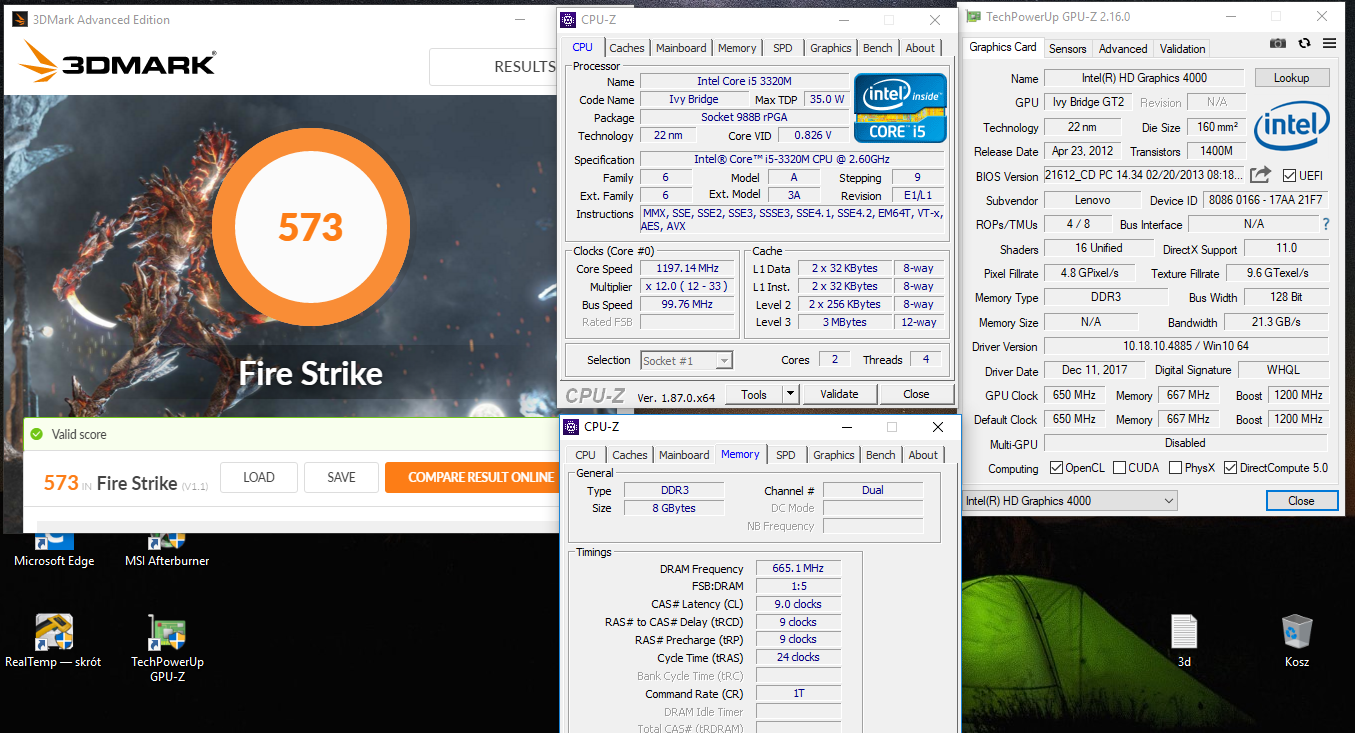
Task: Open Graphics tab in CPU-Z memory window
Action: (834, 455)
